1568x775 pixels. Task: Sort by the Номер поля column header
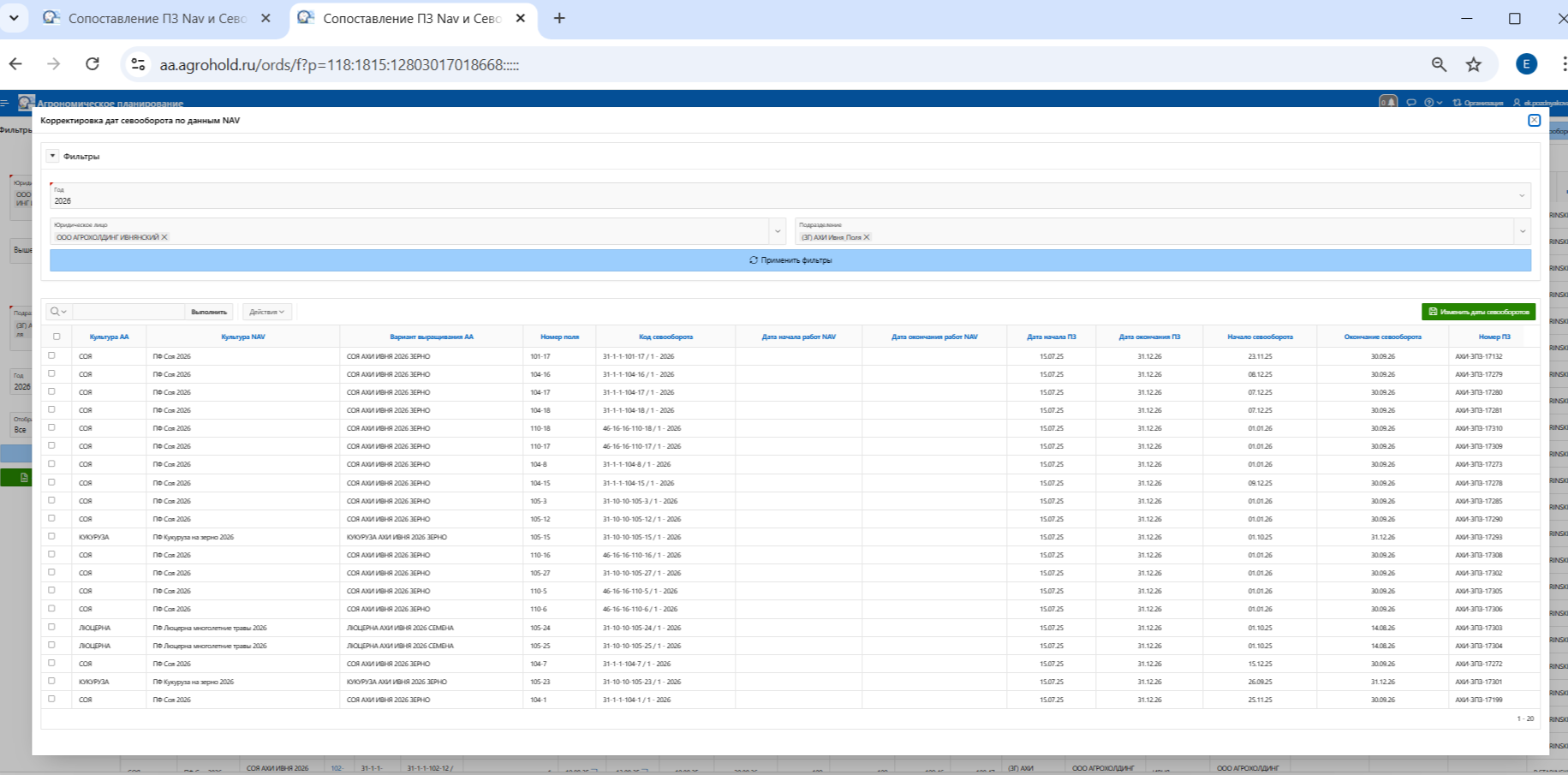pos(559,337)
